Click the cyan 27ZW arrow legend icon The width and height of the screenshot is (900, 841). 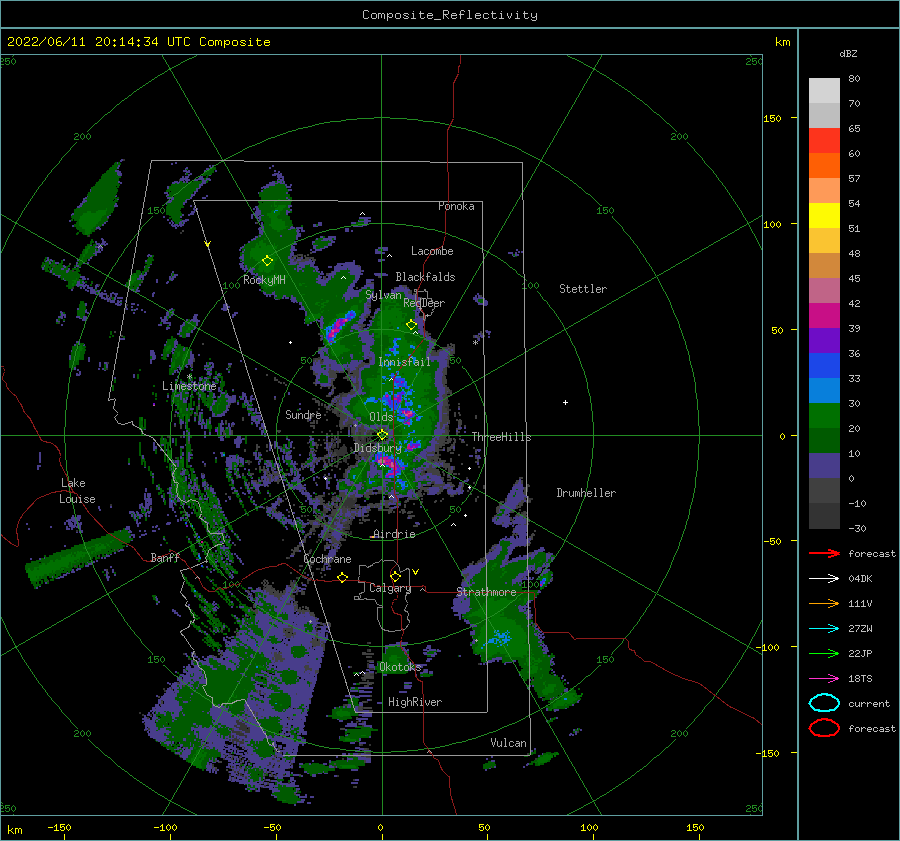(x=824, y=629)
